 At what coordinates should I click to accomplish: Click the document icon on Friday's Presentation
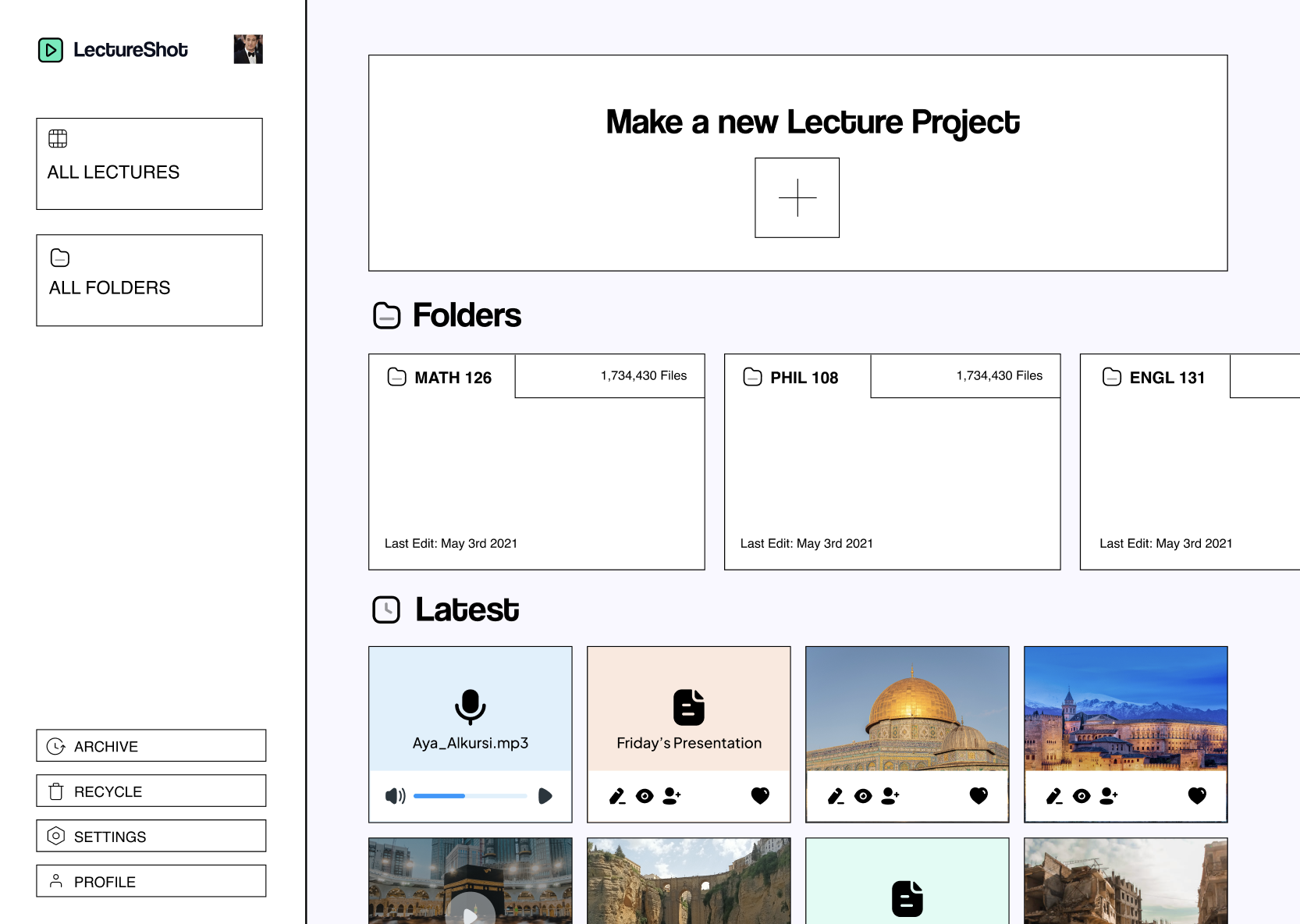689,707
